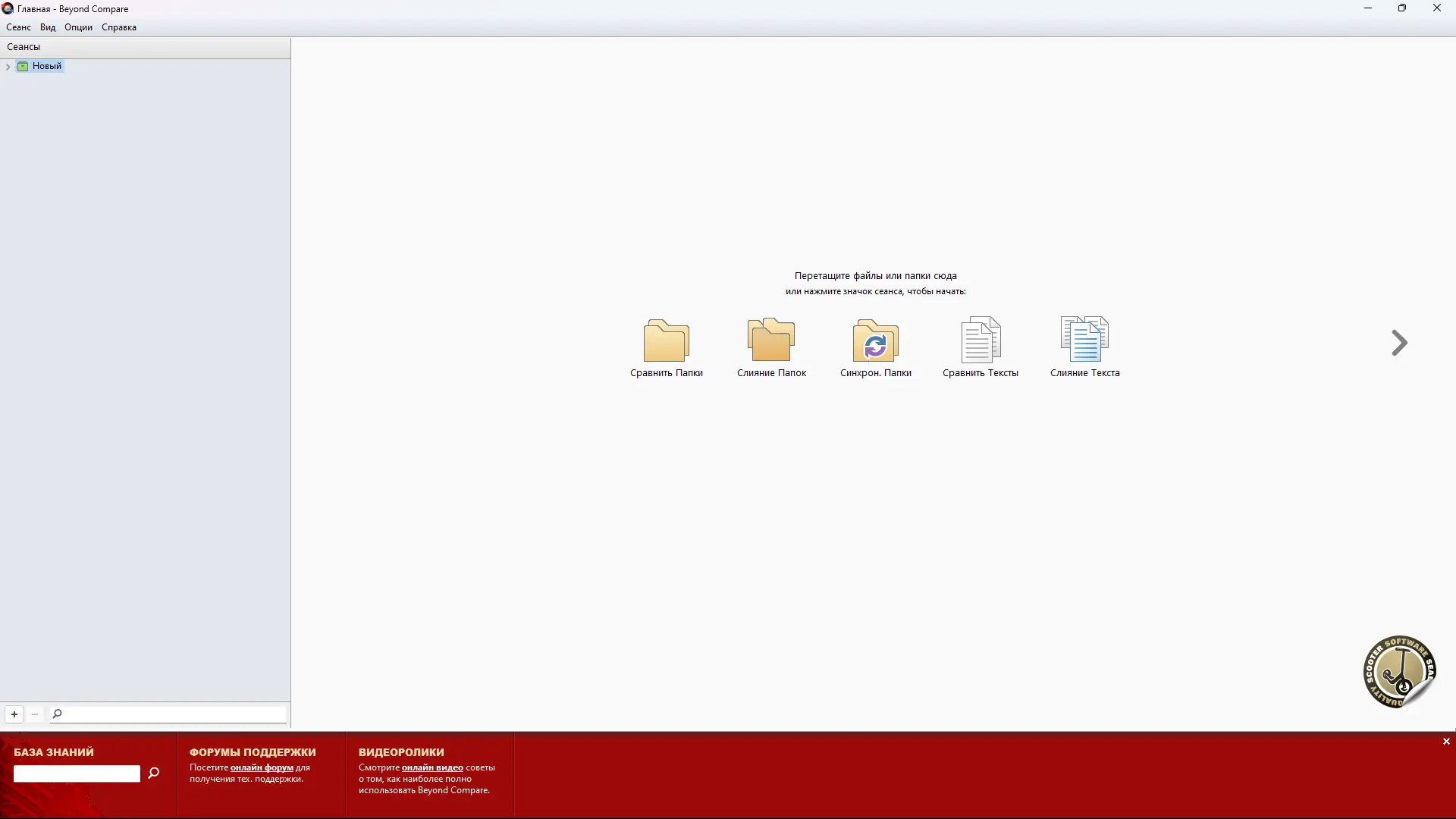Open the Вид menu

(x=48, y=27)
